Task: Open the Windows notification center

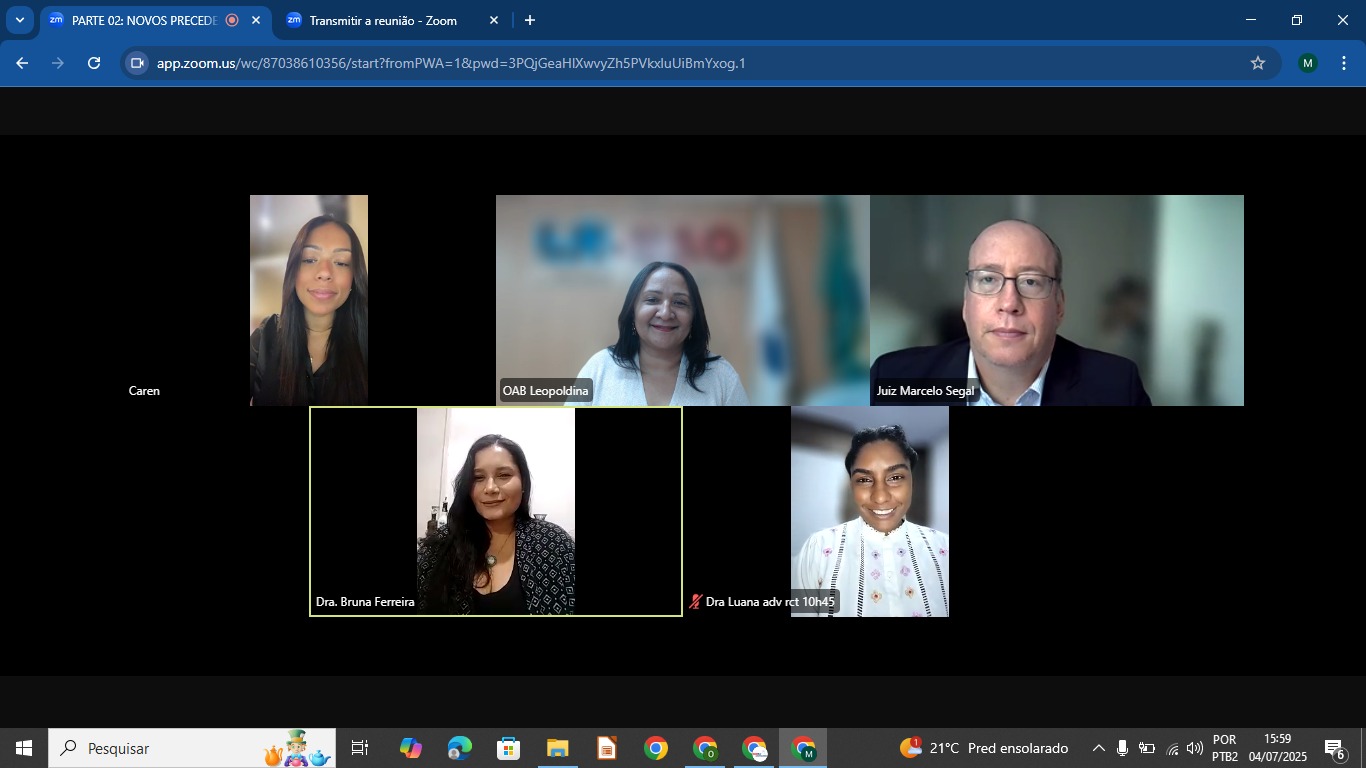Action: coord(1335,748)
